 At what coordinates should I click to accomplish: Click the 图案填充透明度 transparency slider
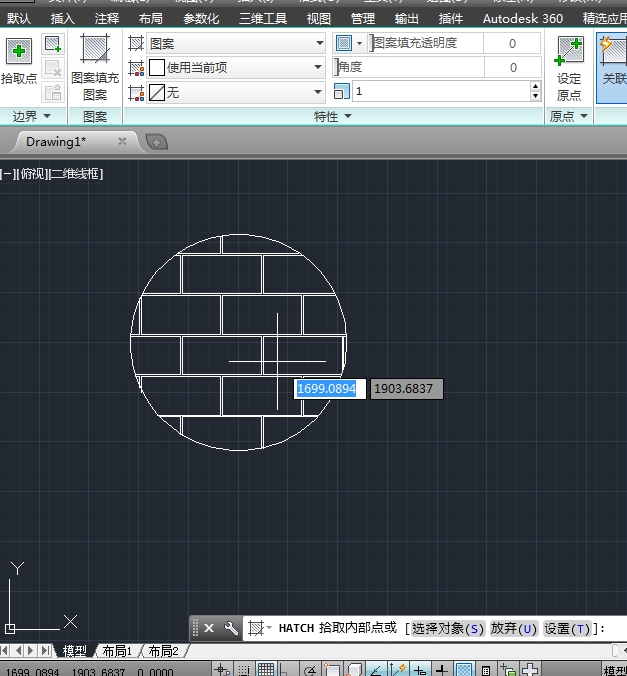[426, 43]
